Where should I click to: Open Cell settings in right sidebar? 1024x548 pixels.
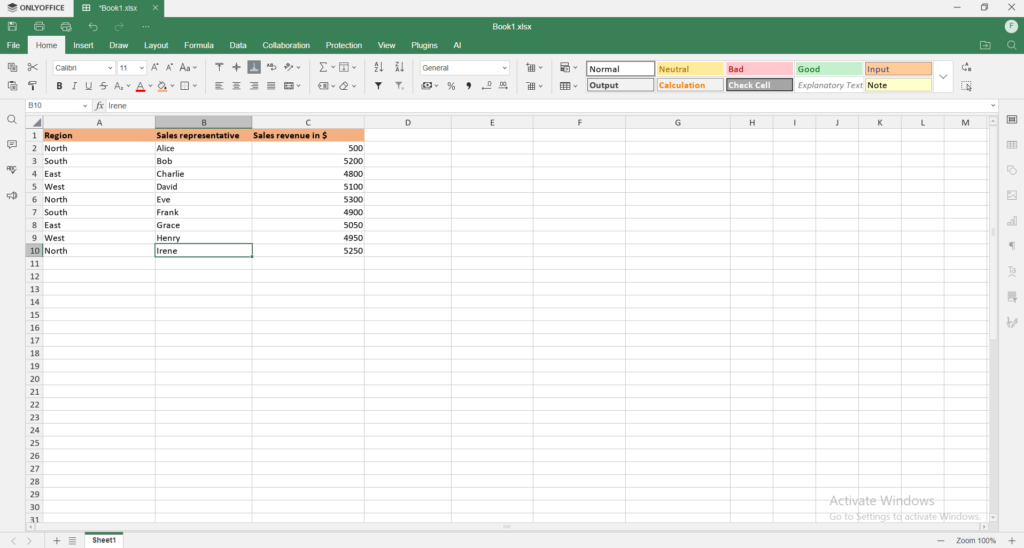[1012, 120]
